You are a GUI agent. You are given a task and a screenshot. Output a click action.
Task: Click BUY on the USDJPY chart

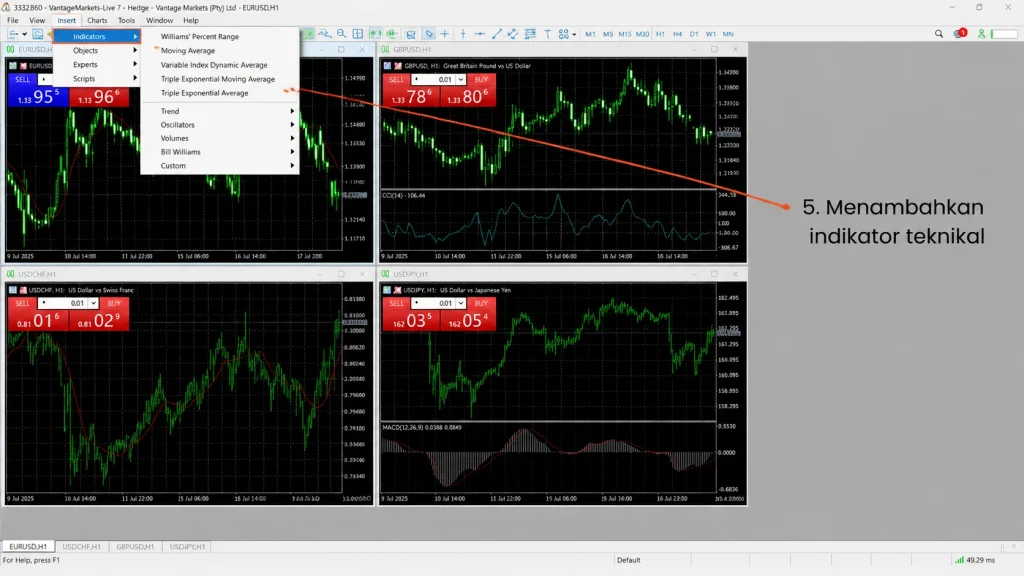[481, 303]
